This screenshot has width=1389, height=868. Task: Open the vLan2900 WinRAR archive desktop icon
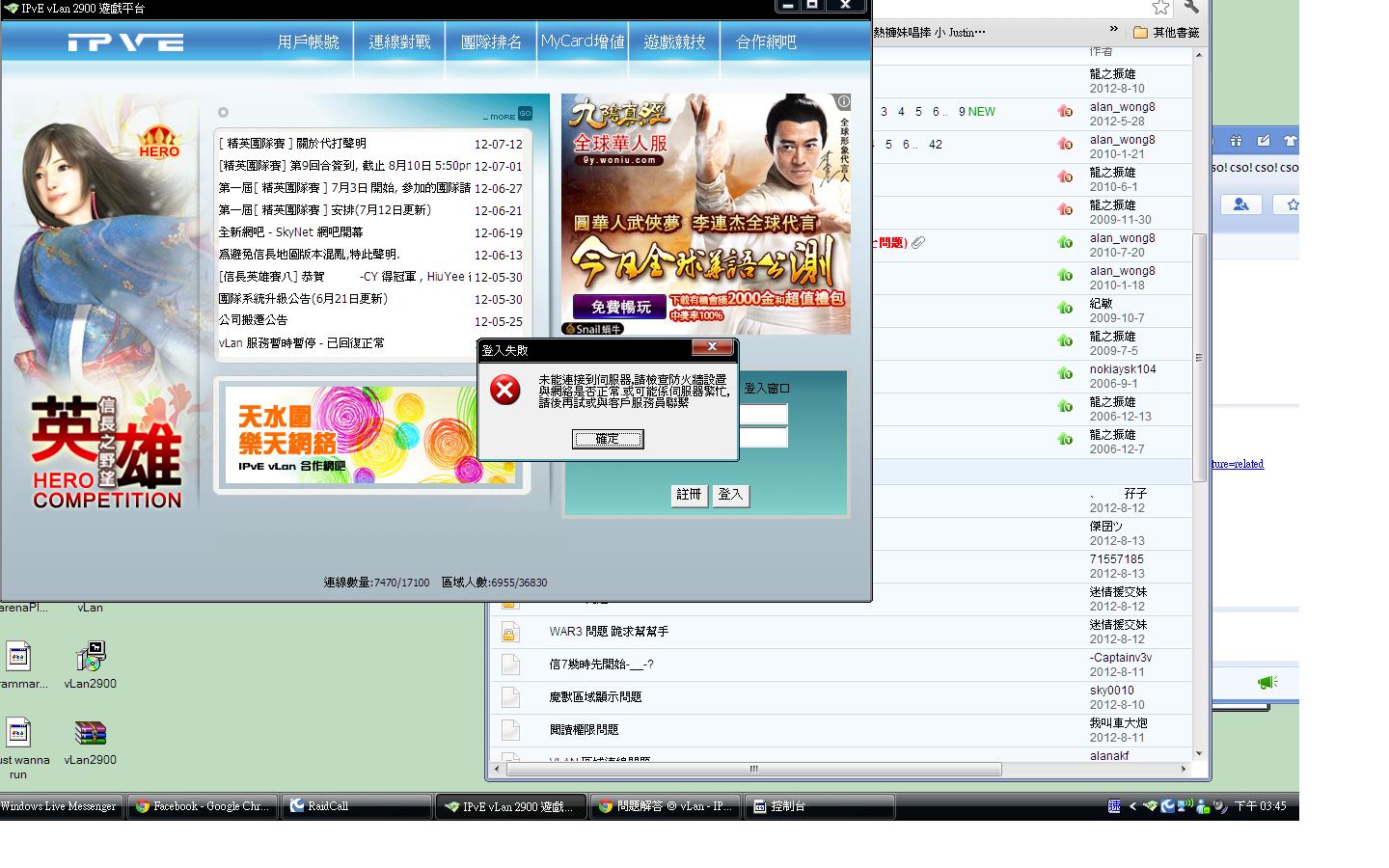(90, 734)
